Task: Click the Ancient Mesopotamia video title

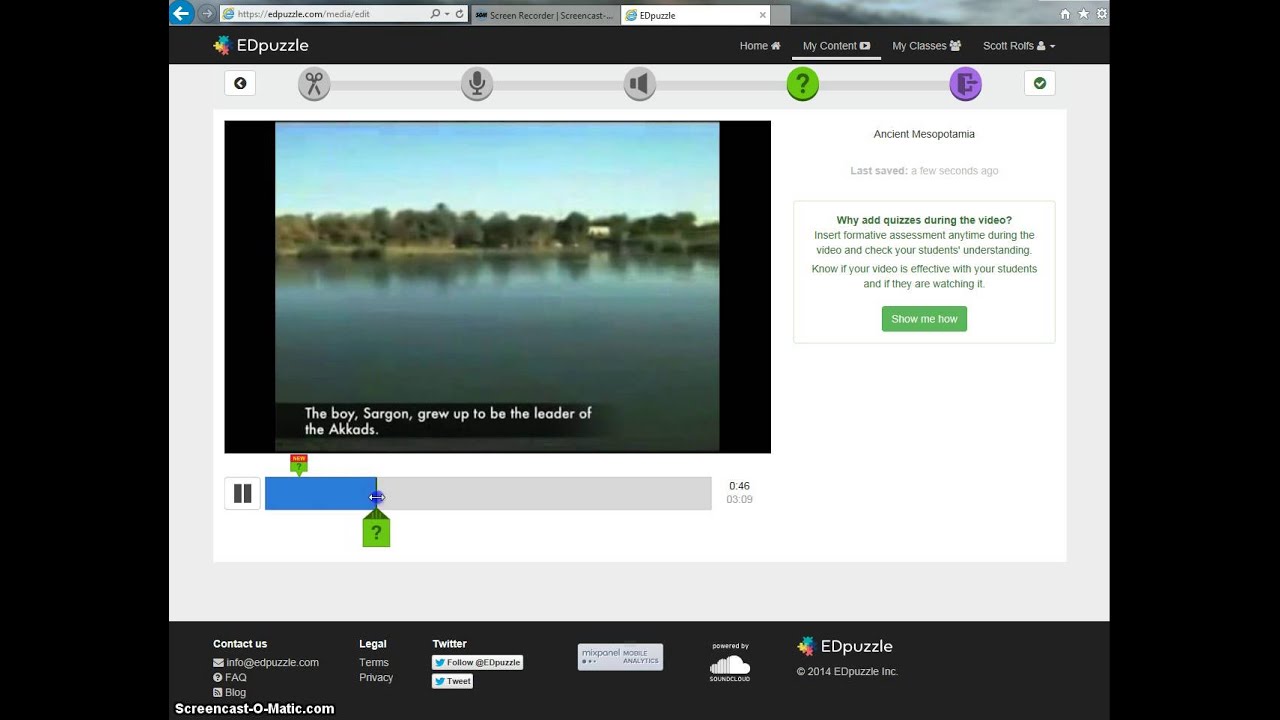Action: click(924, 134)
